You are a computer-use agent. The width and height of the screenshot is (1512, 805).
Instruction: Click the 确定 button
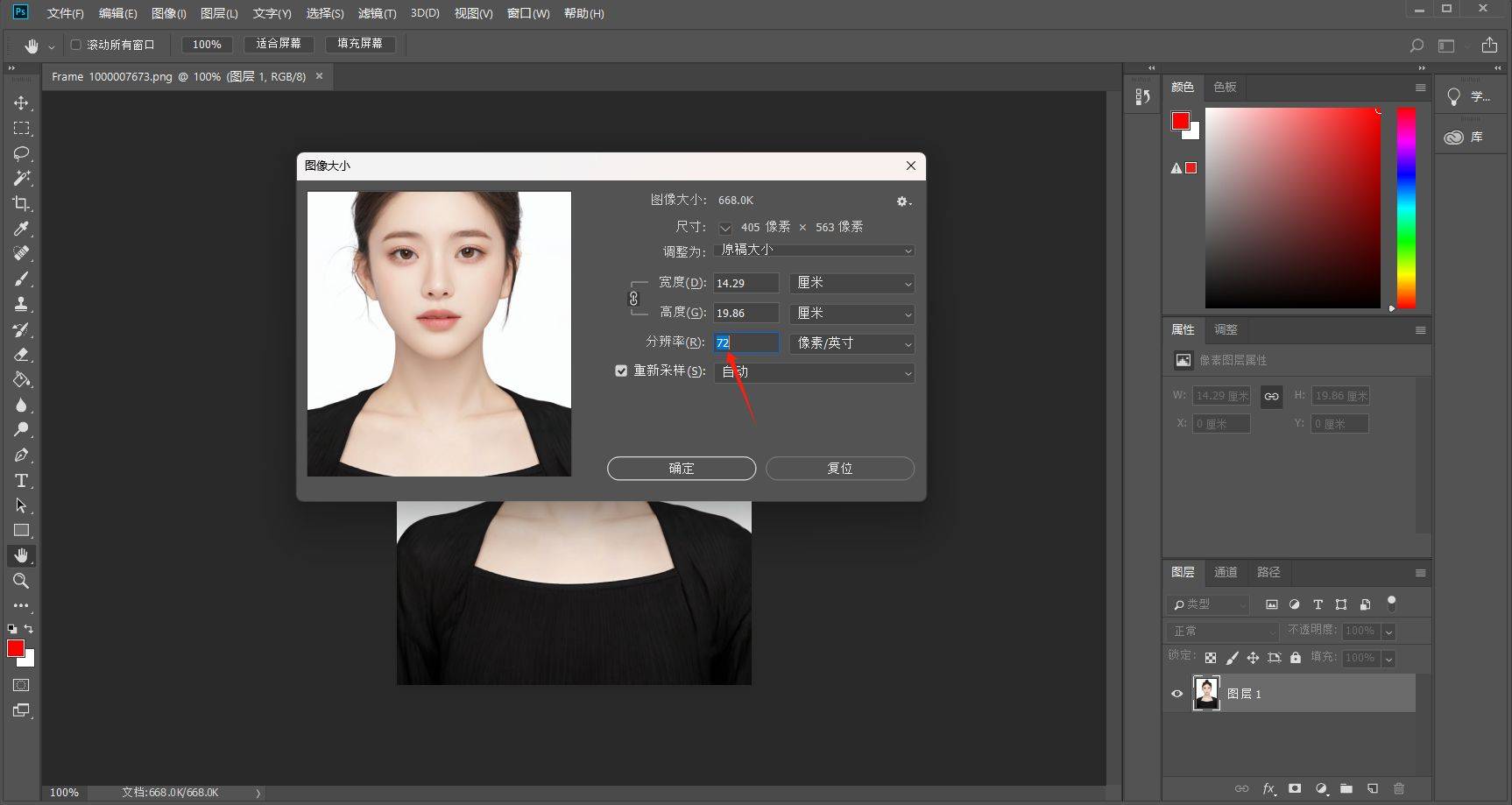pyautogui.click(x=681, y=469)
